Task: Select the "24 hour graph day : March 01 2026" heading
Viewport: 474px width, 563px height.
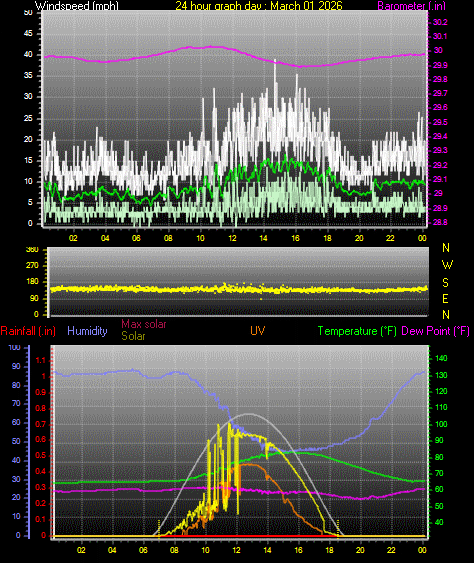Action: (x=259, y=6)
